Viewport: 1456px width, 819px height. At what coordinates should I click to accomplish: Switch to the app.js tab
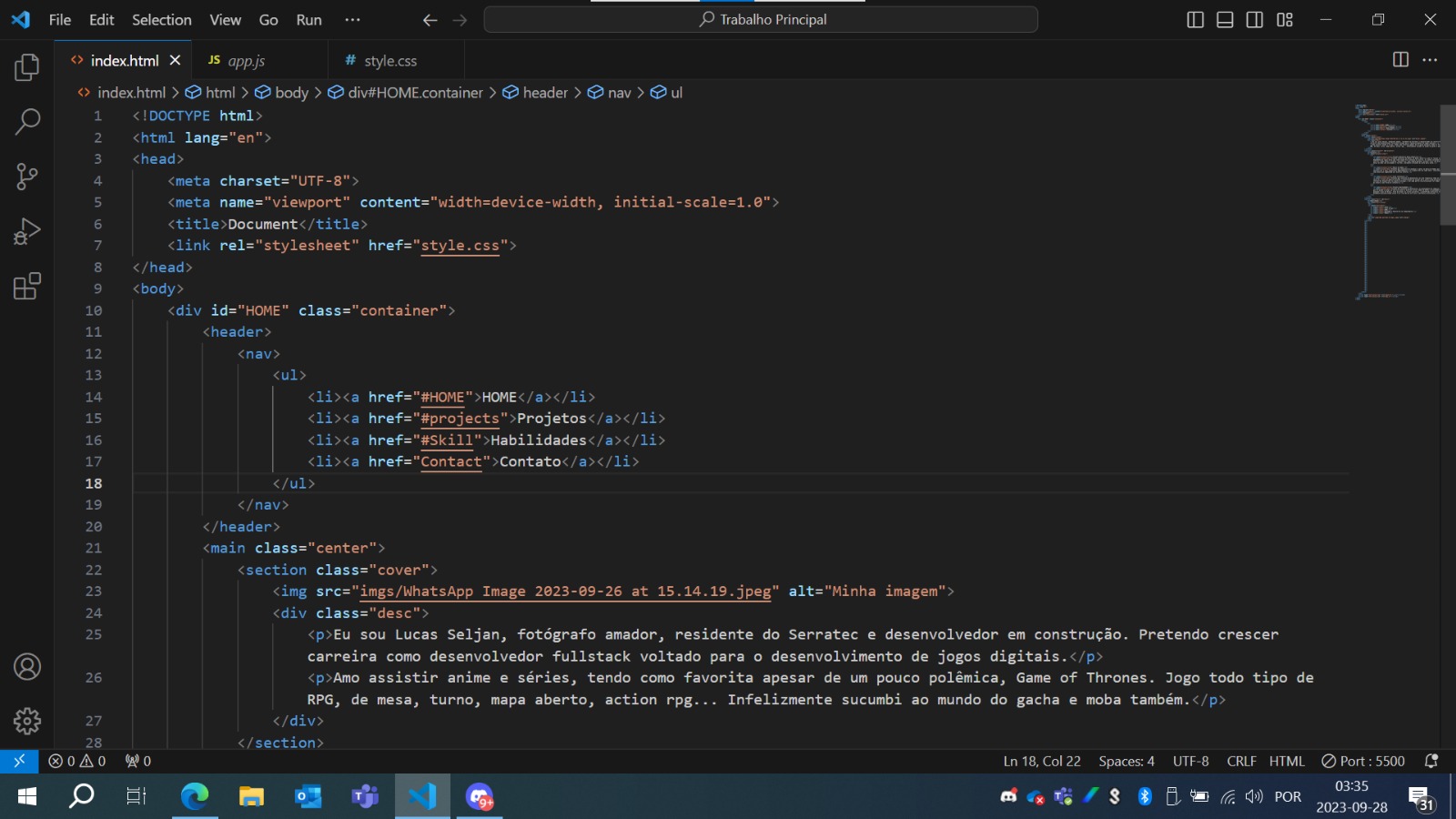tap(246, 61)
